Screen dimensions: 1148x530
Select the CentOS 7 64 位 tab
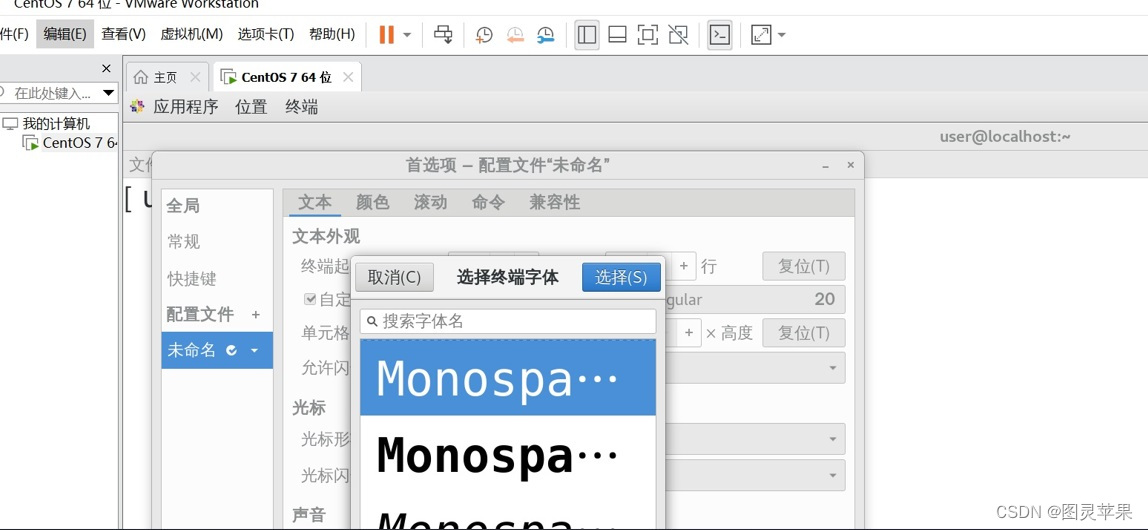click(286, 77)
